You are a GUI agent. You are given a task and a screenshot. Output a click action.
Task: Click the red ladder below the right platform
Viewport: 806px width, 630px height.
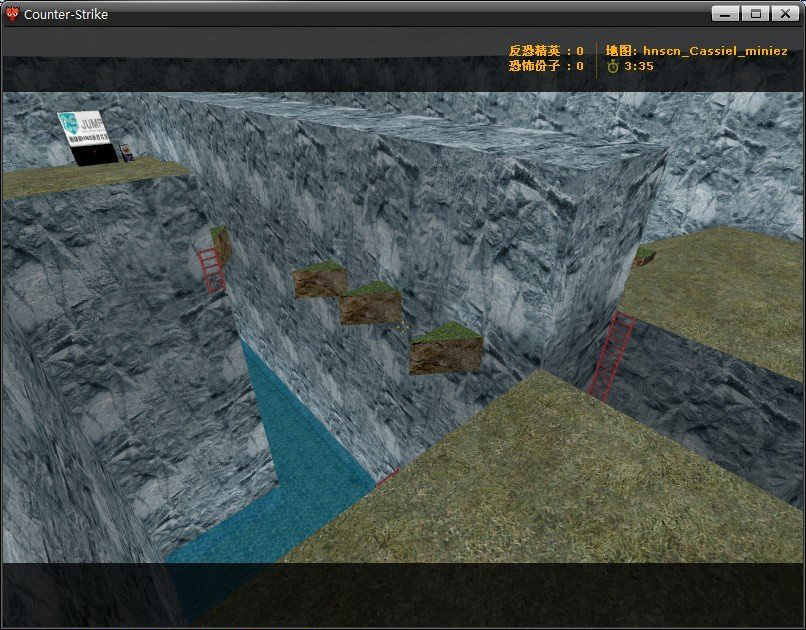612,356
